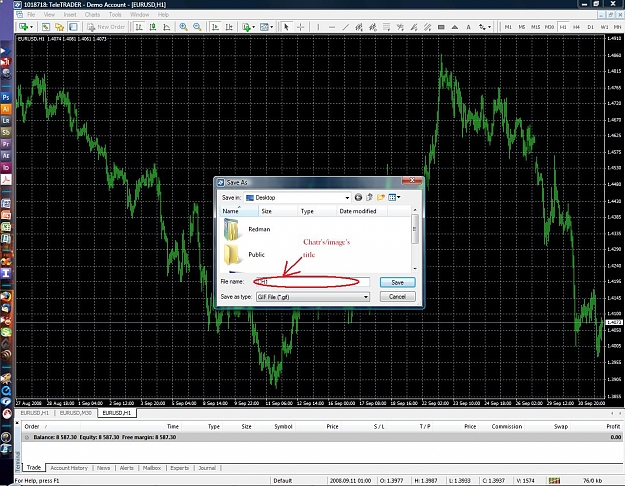Screen dimensions: 625x486
Task: Zoom in on the chart
Action: [183, 27]
